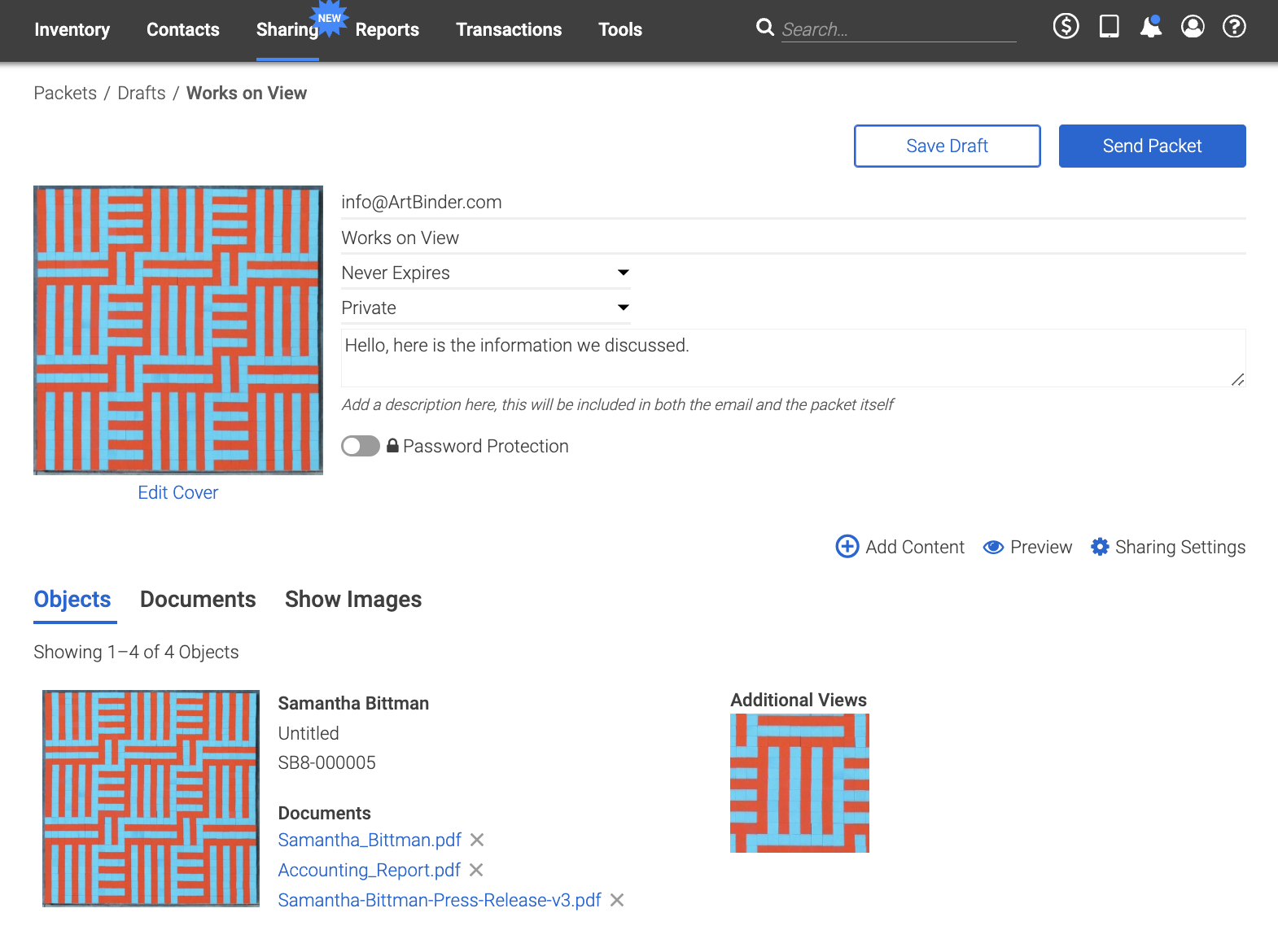
Task: Open the user profile icon
Action: coord(1193,27)
